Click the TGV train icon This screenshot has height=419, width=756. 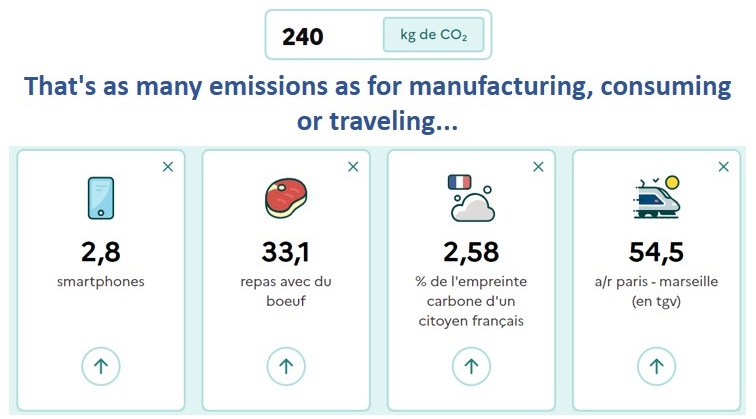pyautogui.click(x=656, y=197)
